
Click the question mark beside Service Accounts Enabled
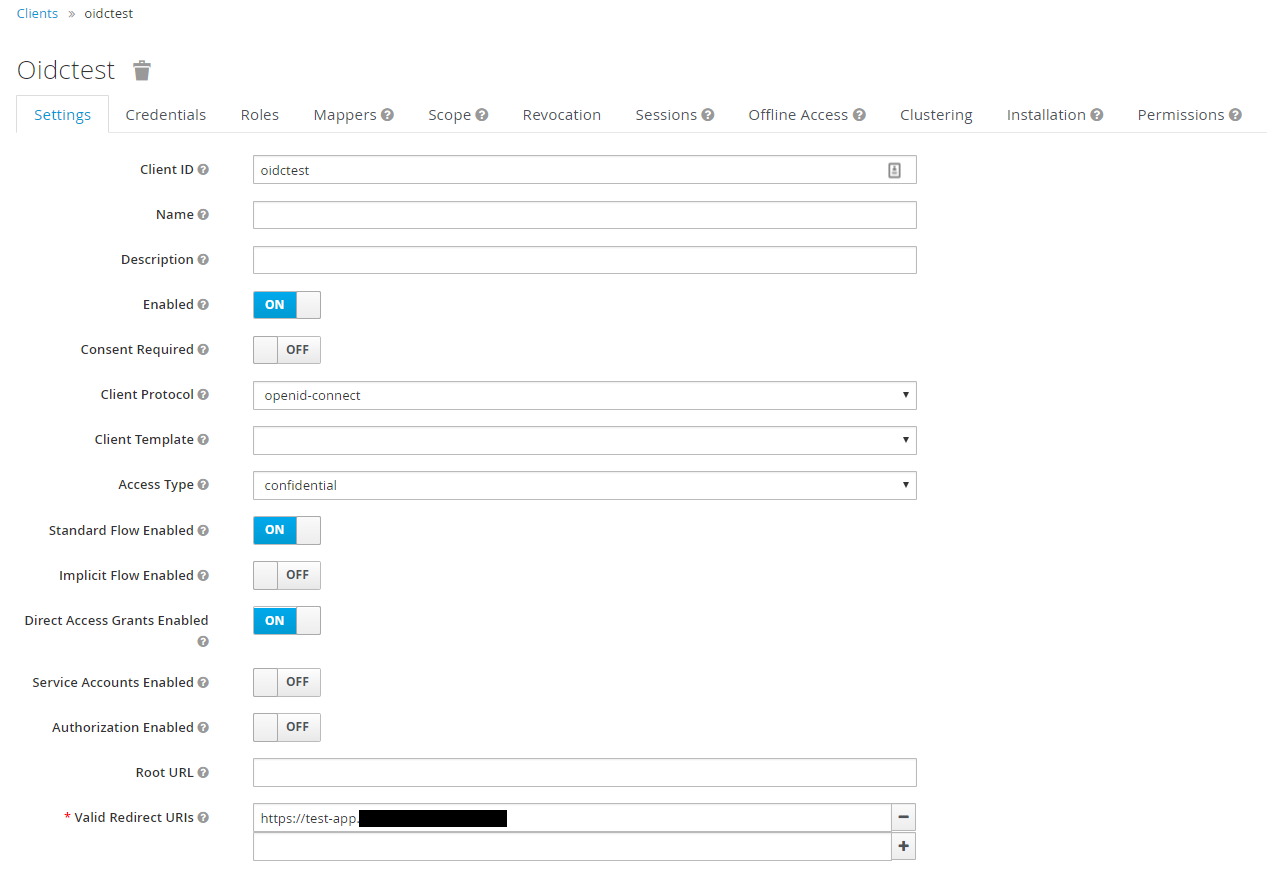(202, 682)
